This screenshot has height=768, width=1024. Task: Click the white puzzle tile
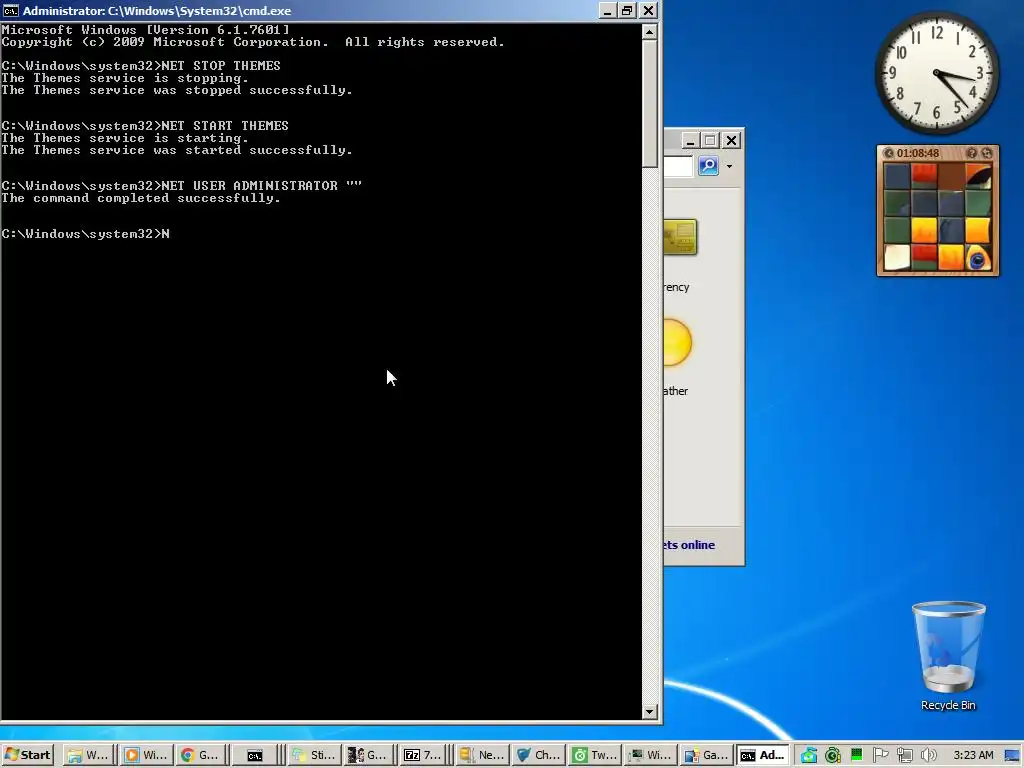[x=897, y=257]
